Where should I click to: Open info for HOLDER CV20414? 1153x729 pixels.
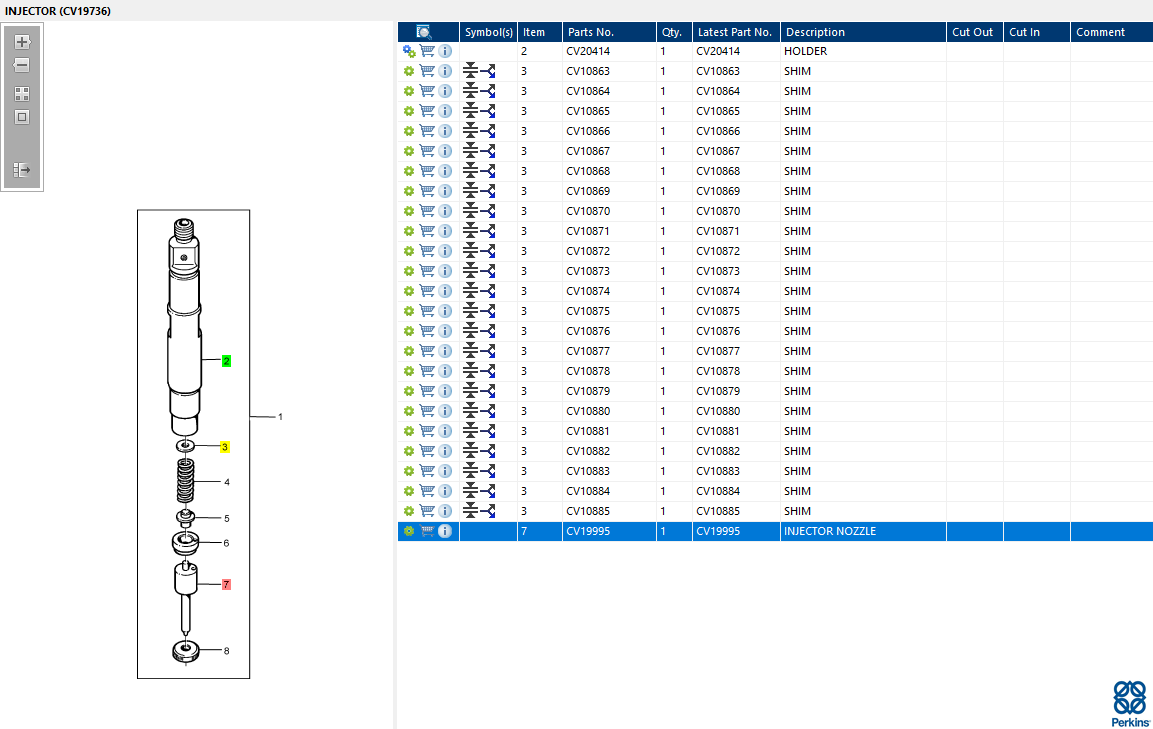click(445, 51)
